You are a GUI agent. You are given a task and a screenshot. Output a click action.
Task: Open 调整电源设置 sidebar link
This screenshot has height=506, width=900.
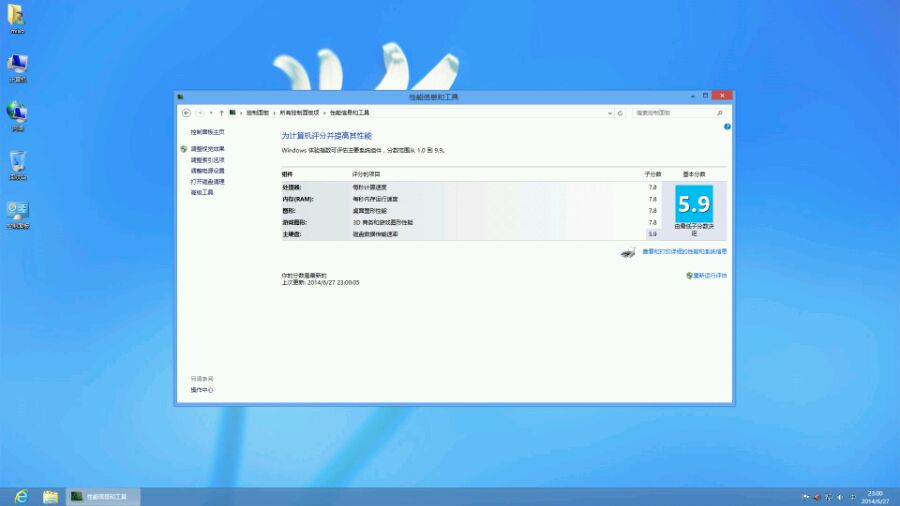tap(207, 171)
